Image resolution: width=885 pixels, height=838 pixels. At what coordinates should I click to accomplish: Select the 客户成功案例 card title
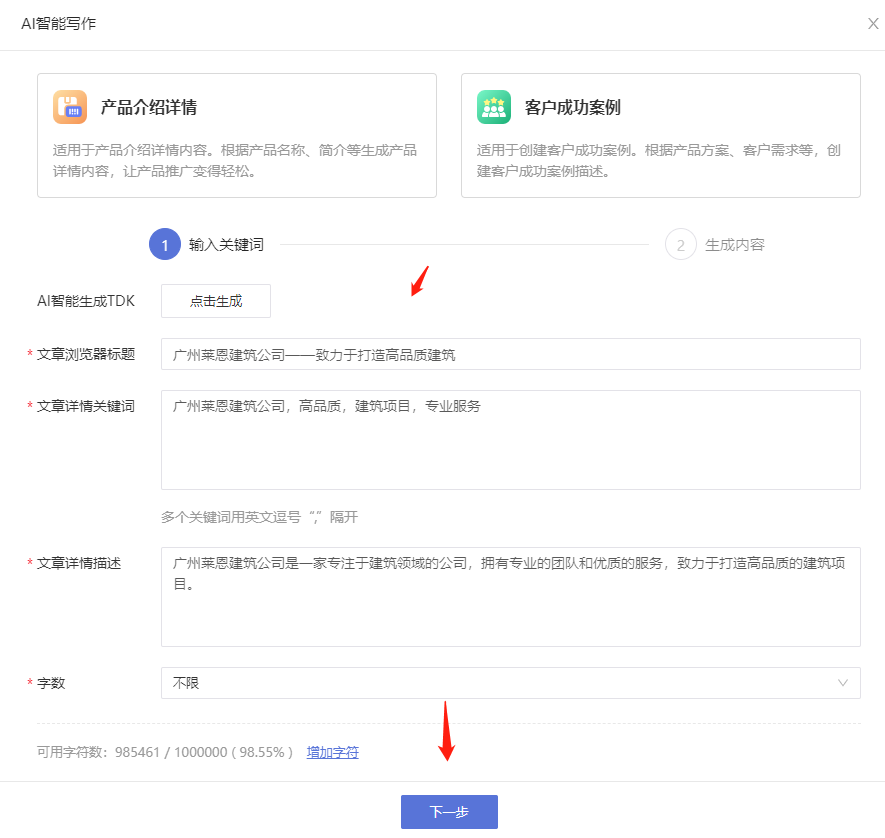tap(573, 107)
